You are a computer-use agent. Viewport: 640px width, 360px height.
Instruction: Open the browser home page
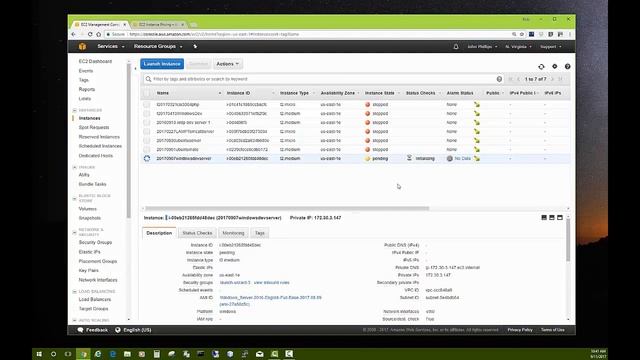tap(98, 34)
